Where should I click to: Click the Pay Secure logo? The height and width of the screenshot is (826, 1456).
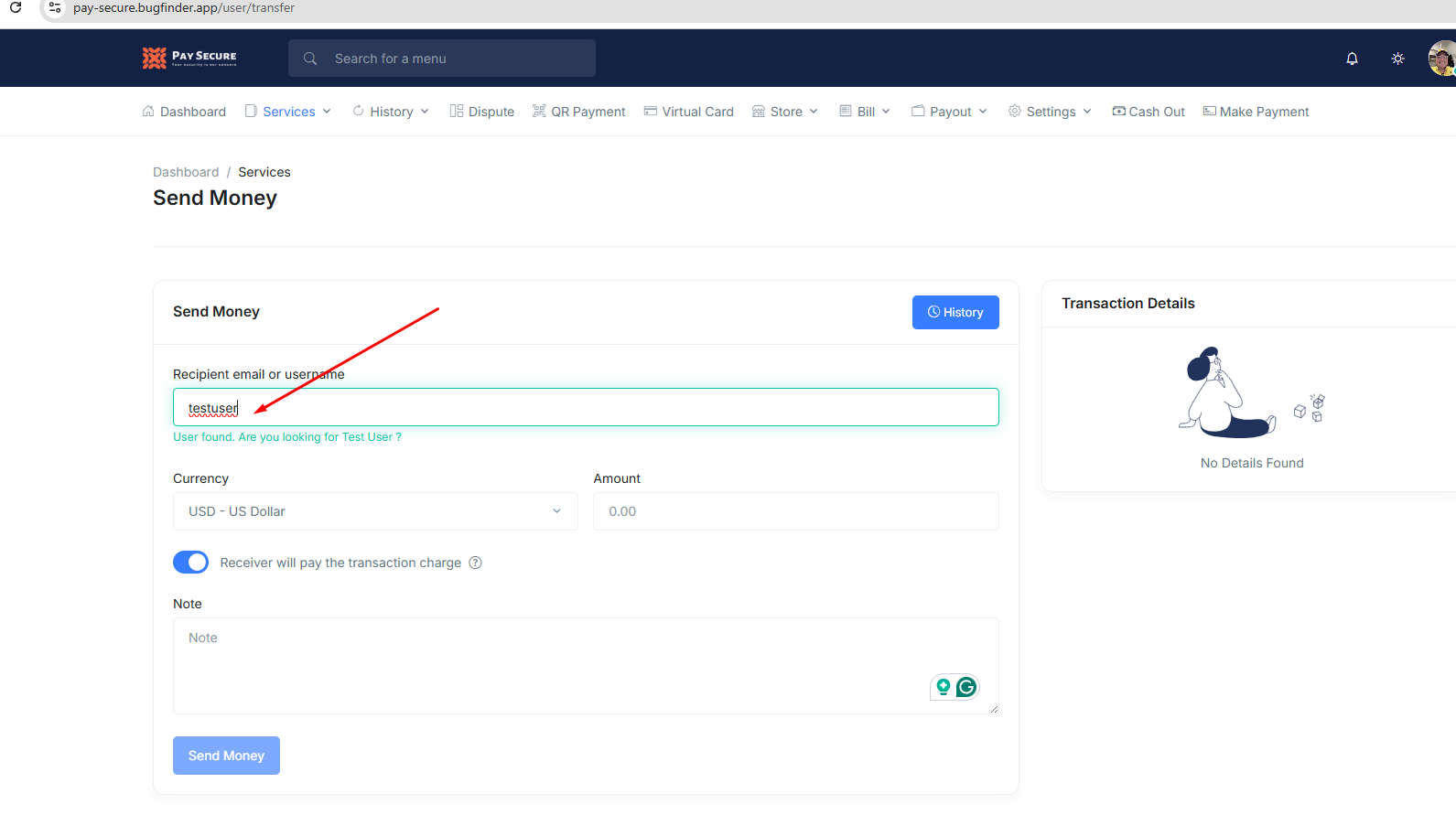click(x=189, y=58)
